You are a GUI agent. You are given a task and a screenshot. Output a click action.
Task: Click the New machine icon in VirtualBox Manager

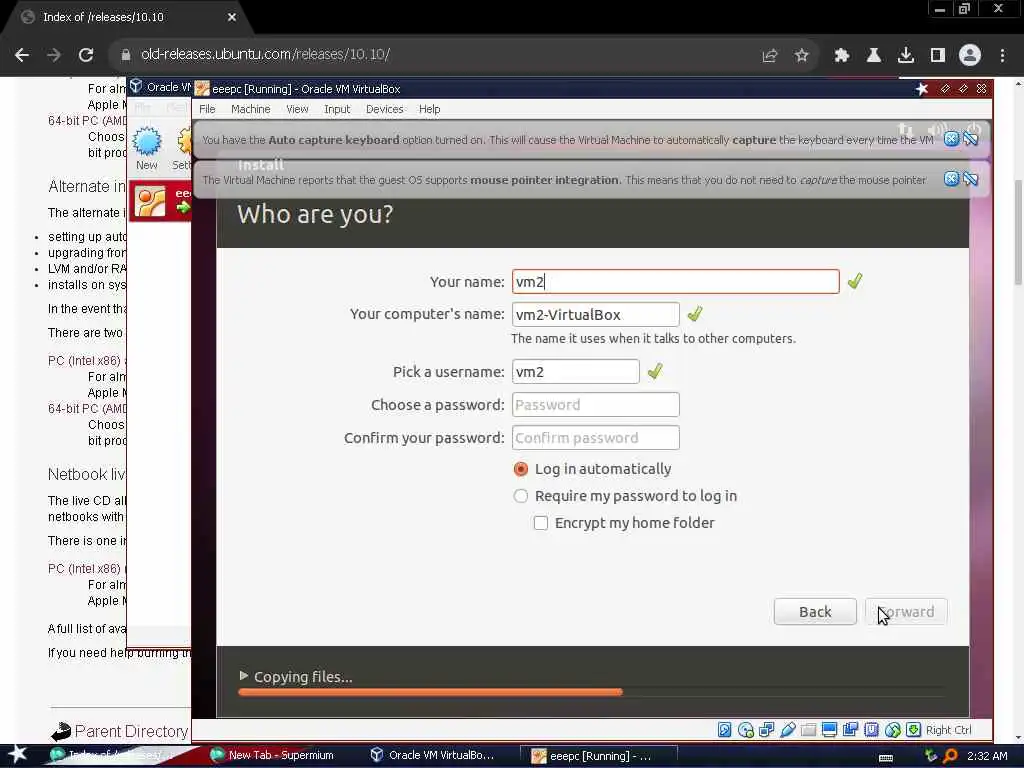pos(147,141)
